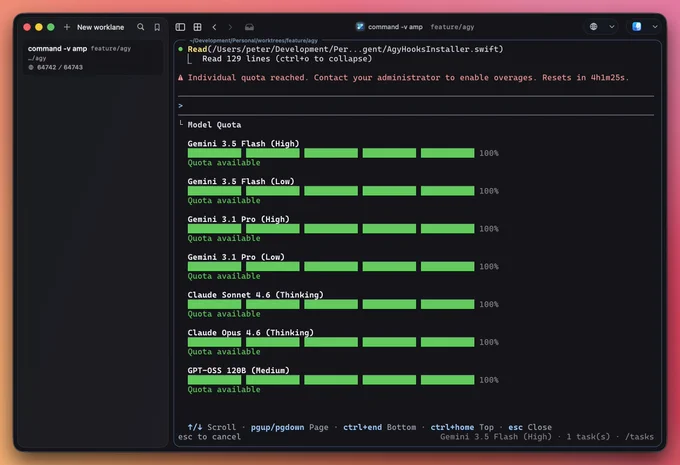The width and height of the screenshot is (680, 465).
Task: Go forward with the right chevron
Action: click(230, 27)
